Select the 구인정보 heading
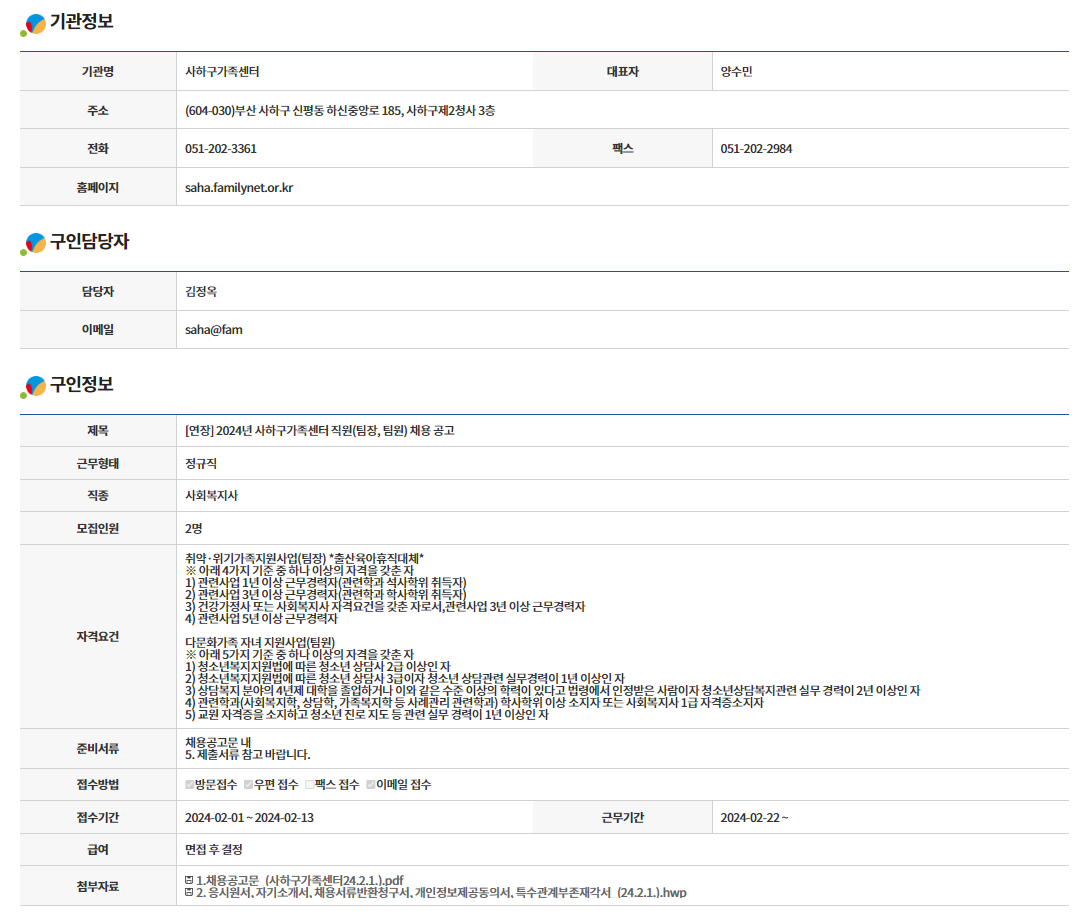Screen dimensions: 1082x915 tap(81, 384)
